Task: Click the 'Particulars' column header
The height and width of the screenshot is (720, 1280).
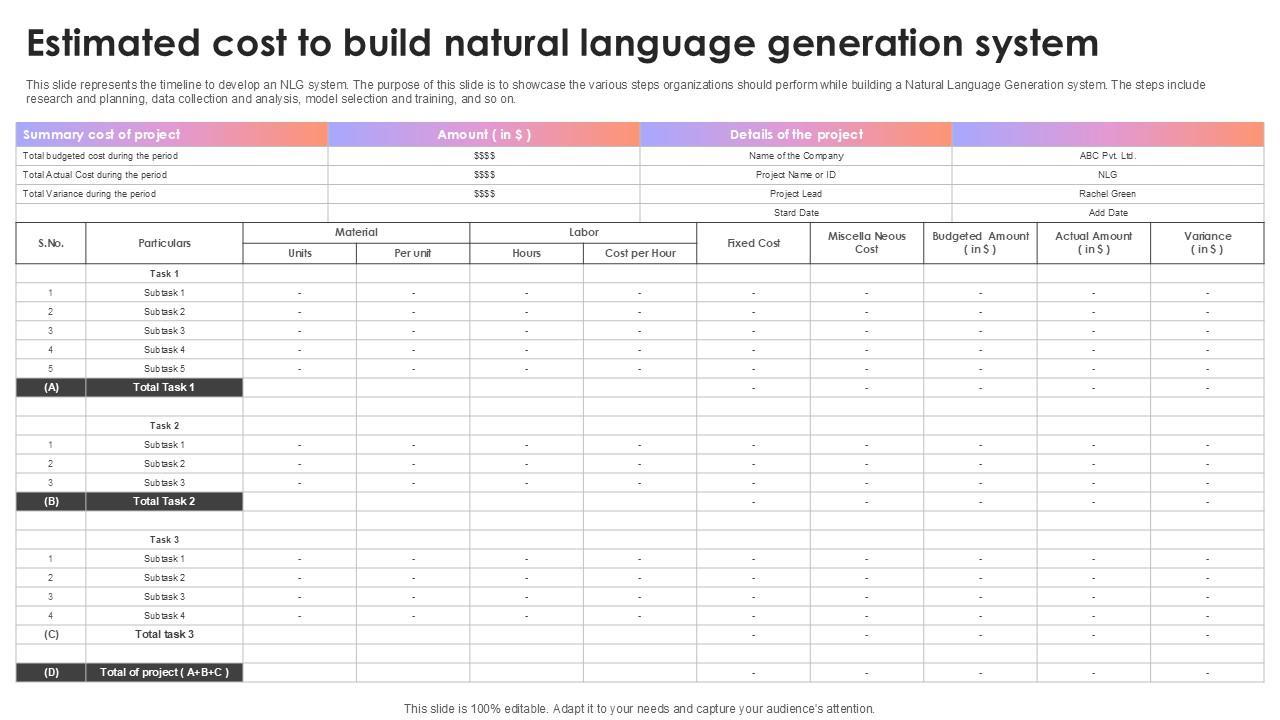Action: coord(164,243)
